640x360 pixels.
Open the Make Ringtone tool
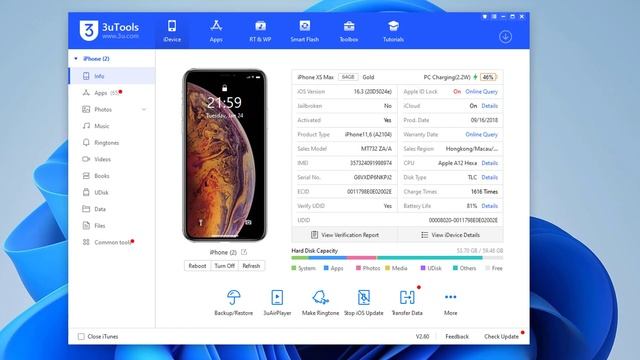pyautogui.click(x=320, y=302)
